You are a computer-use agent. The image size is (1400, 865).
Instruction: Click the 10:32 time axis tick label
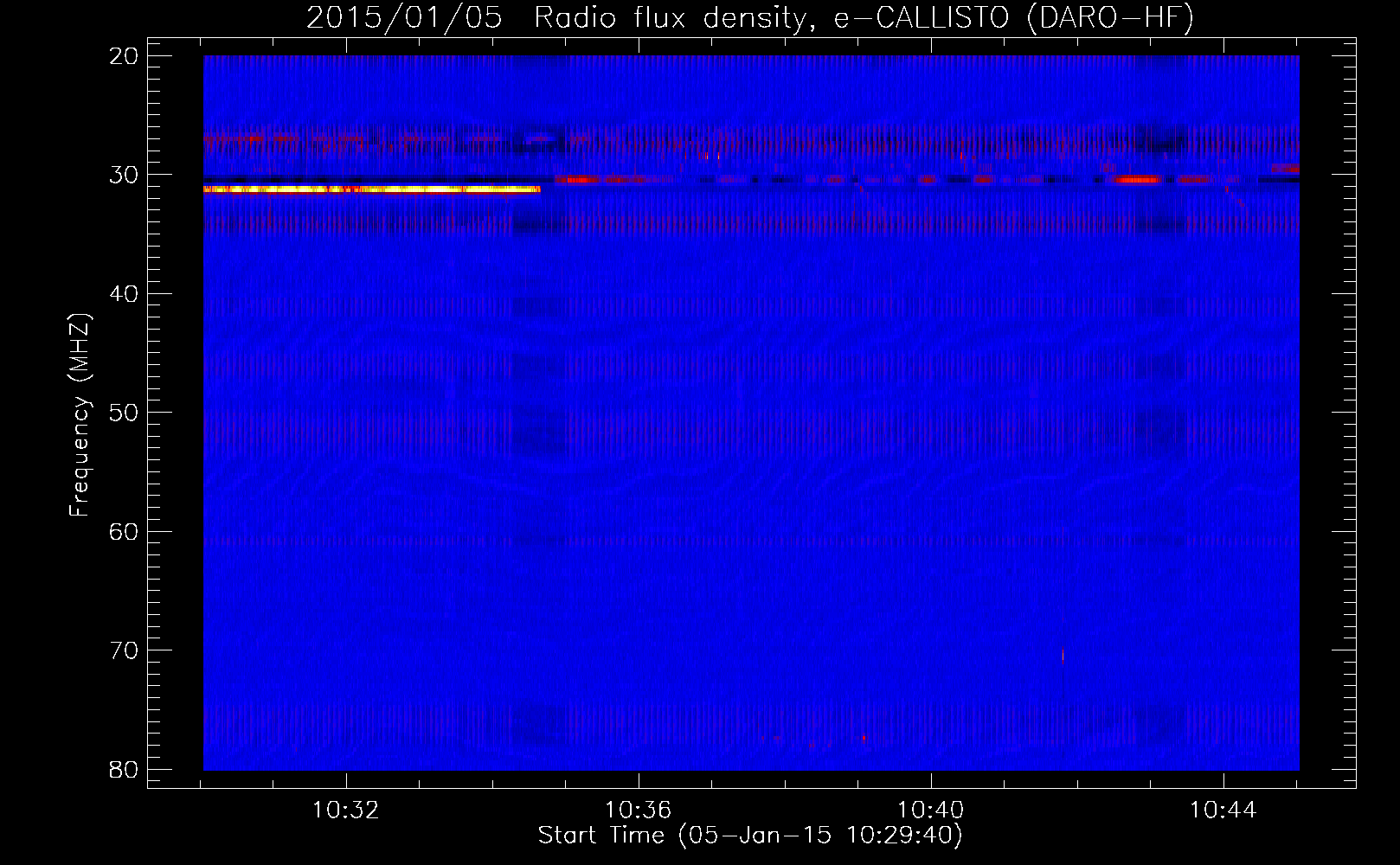point(346,811)
